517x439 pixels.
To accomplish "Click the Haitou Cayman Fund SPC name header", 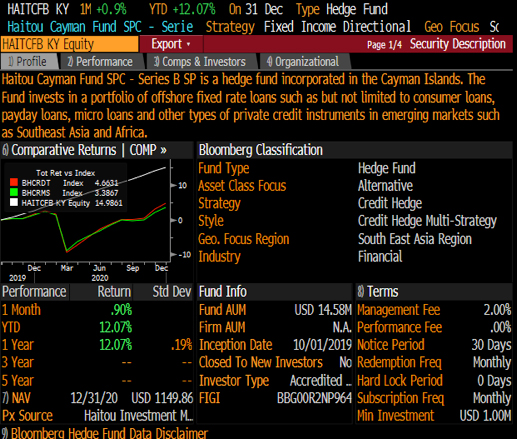I will click(x=100, y=27).
